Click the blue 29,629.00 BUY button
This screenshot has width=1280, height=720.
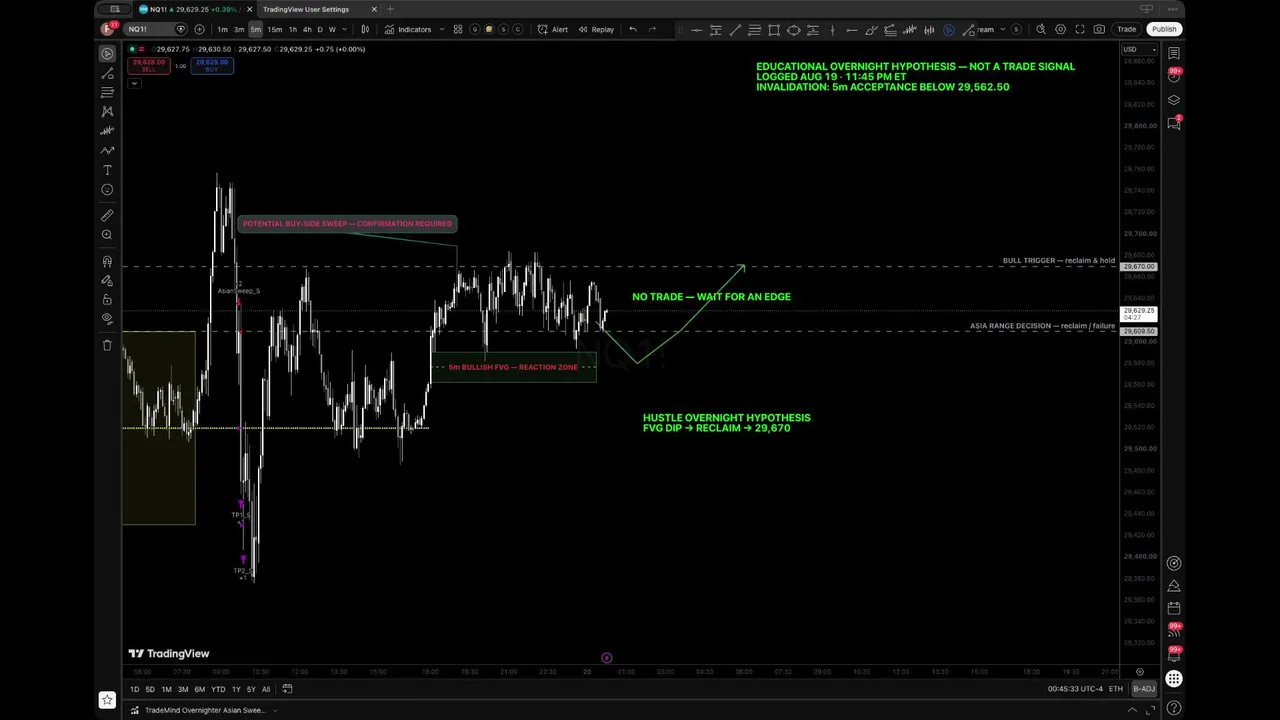(x=212, y=66)
